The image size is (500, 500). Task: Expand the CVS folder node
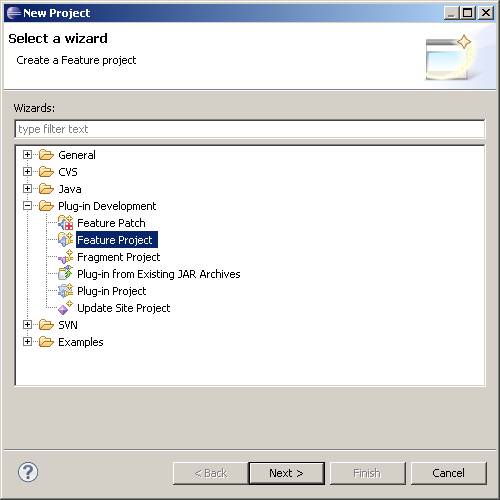point(27,172)
